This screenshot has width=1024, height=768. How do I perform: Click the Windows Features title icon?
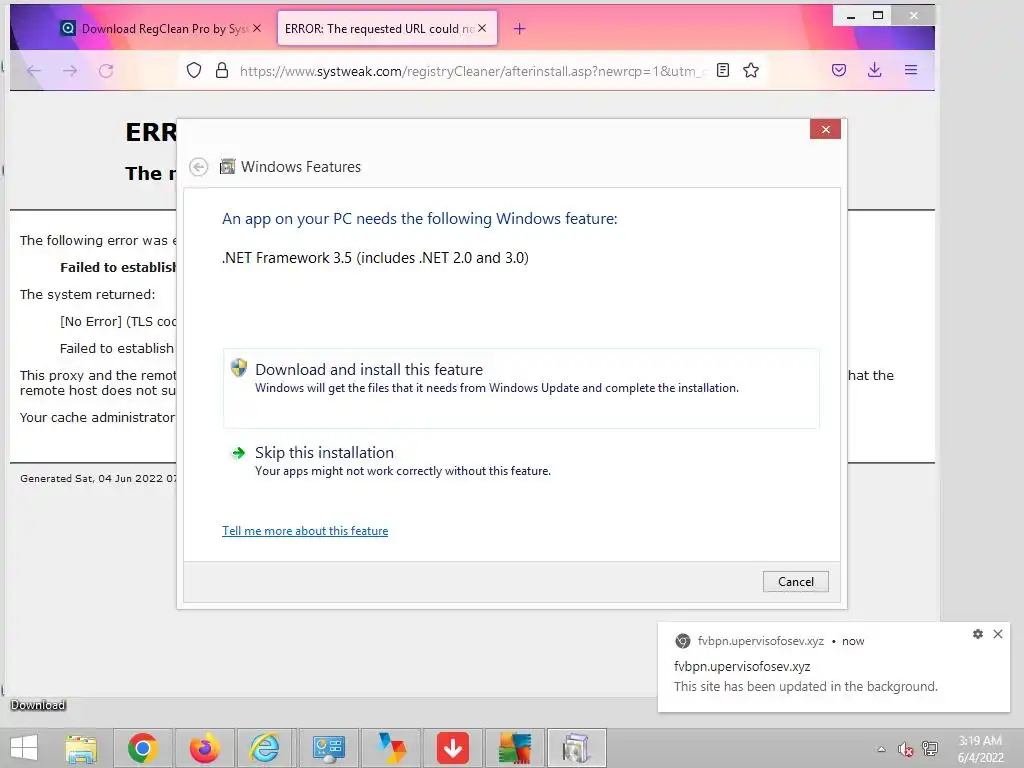click(227, 167)
